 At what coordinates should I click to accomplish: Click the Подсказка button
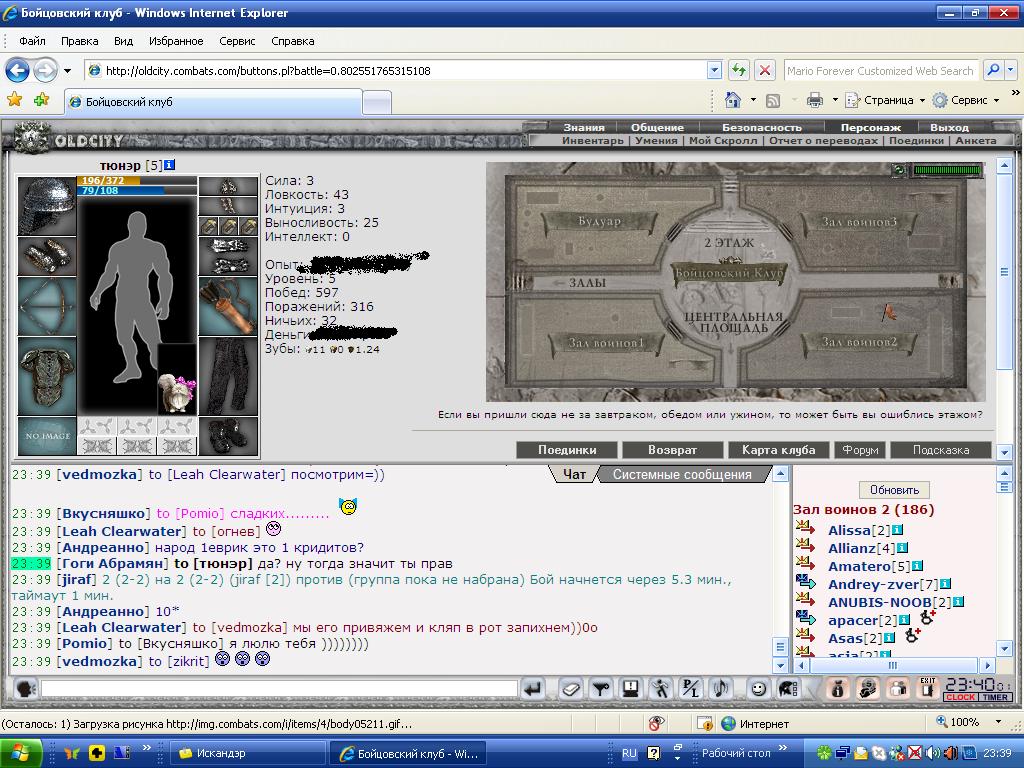941,450
